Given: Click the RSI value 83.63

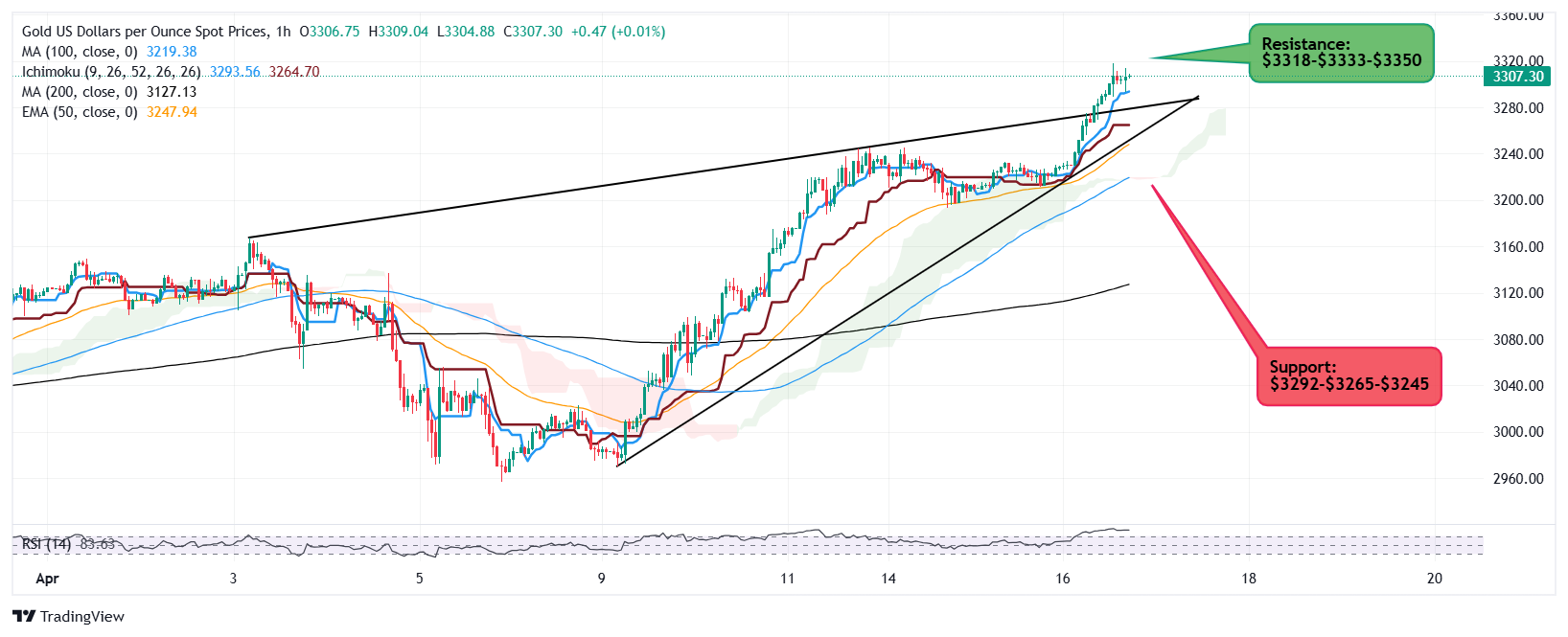Looking at the screenshot, I should pos(97,544).
